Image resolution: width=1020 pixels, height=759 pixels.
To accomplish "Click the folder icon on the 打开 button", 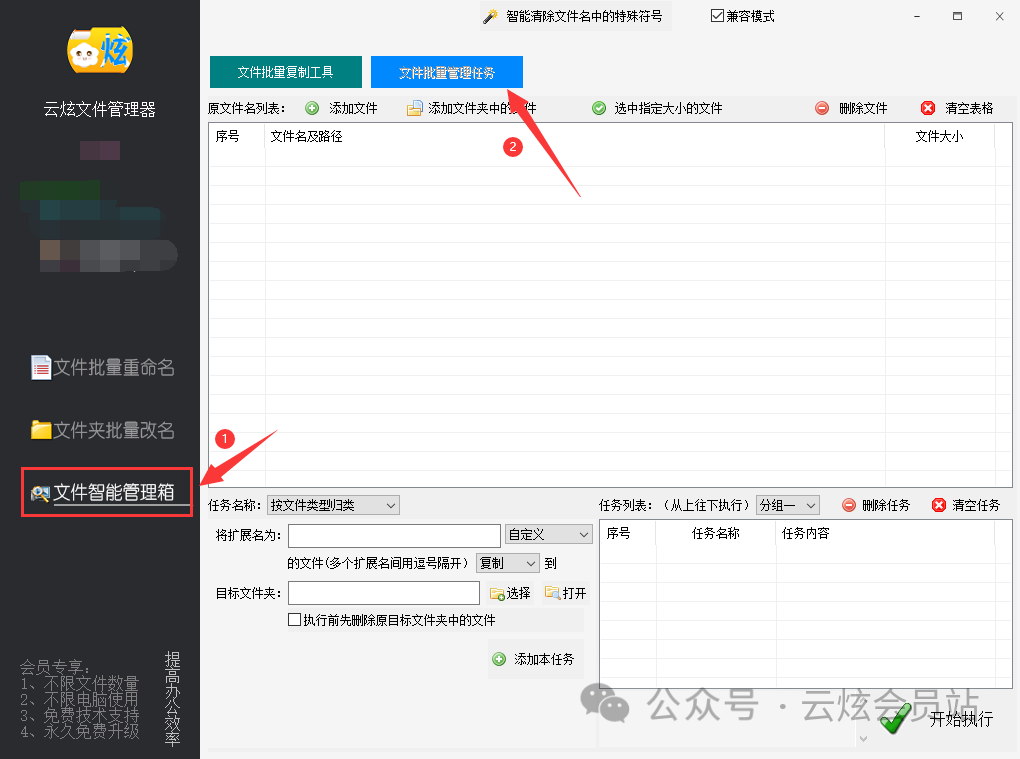I will [x=552, y=593].
